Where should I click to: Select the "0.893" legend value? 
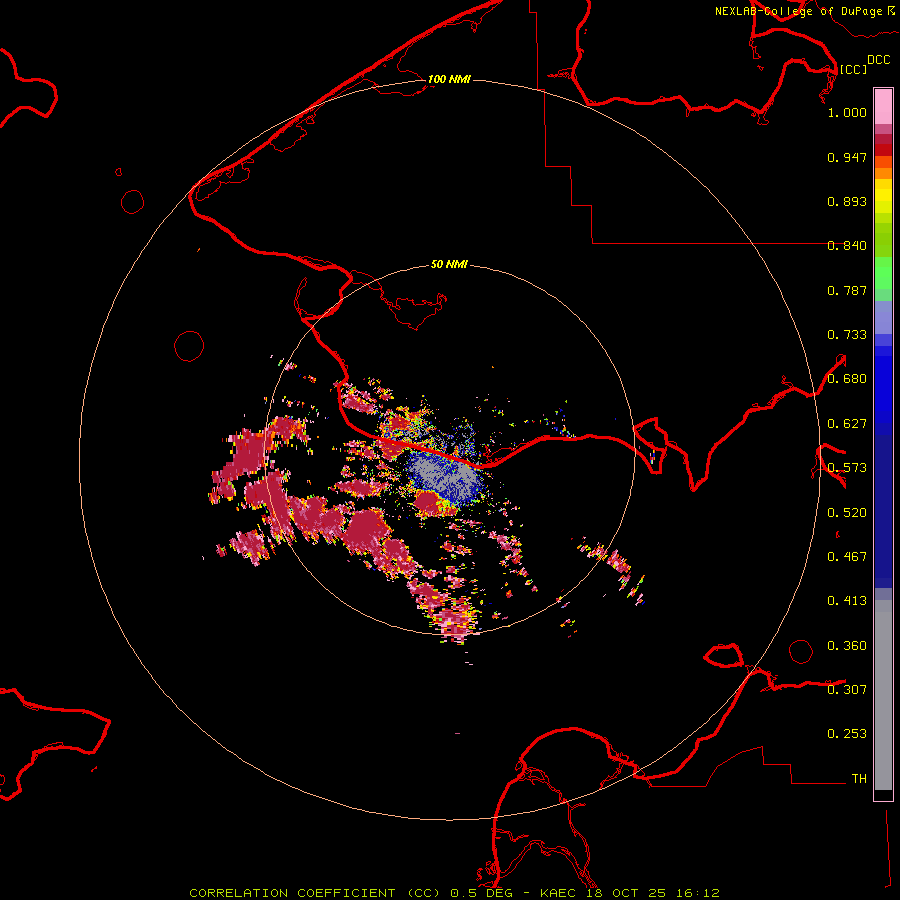[847, 201]
